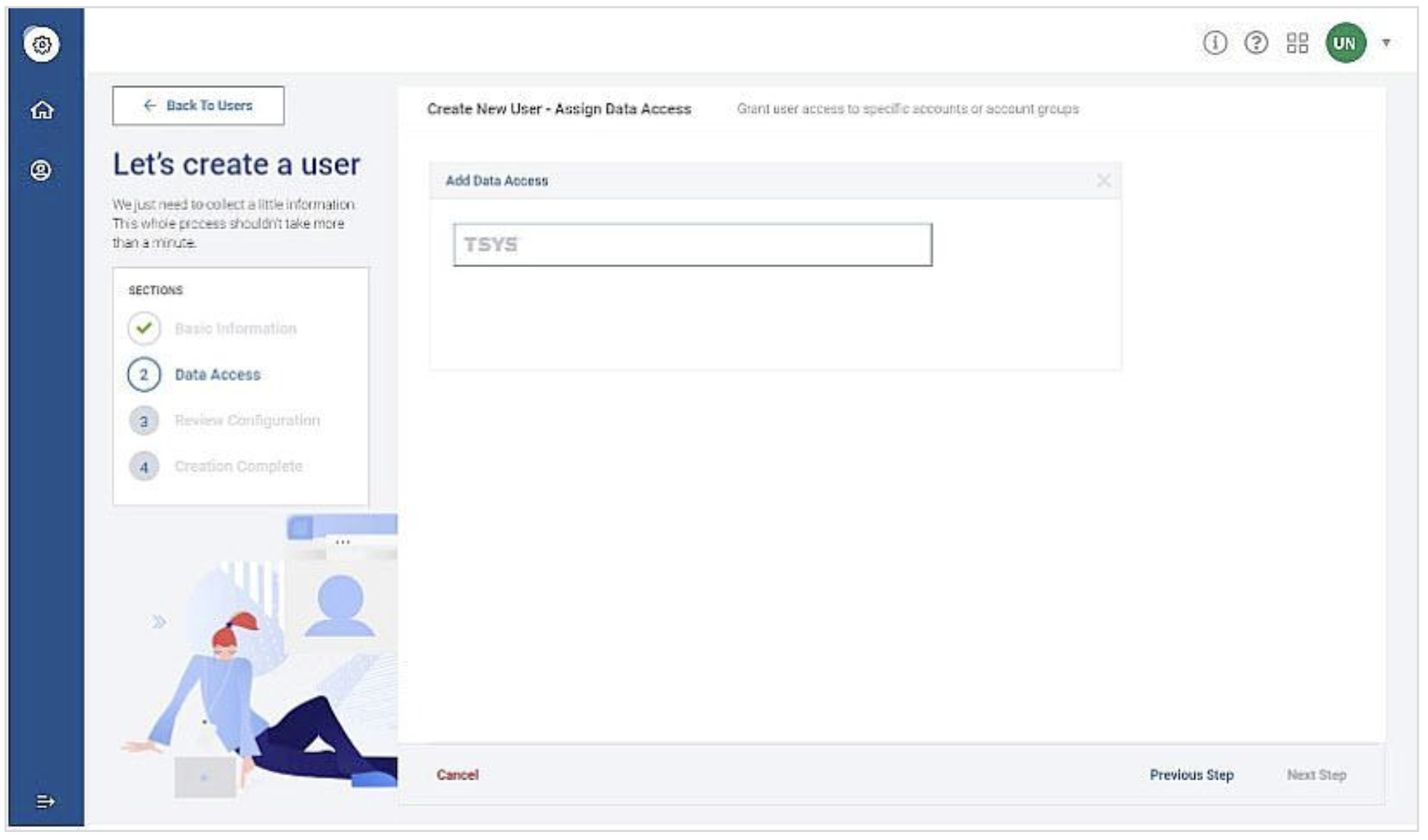Click the settings gear logo icon

tap(41, 44)
